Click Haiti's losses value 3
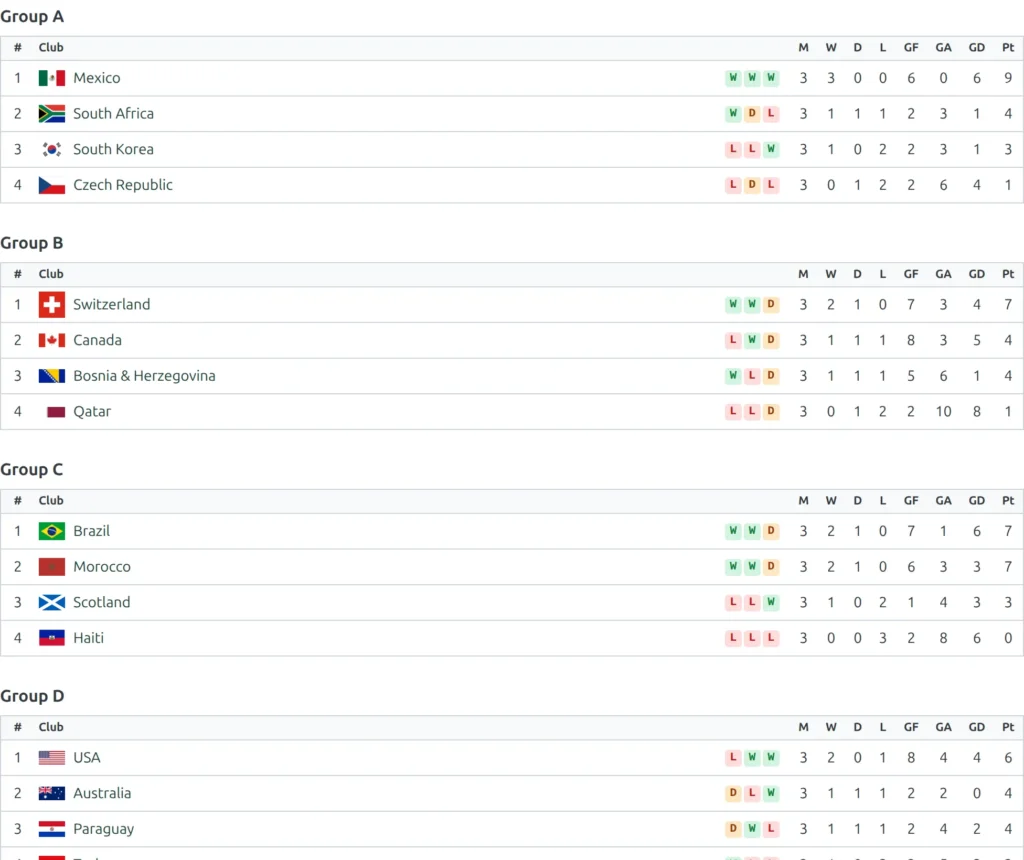Viewport: 1024px width, 860px height. (x=882, y=639)
